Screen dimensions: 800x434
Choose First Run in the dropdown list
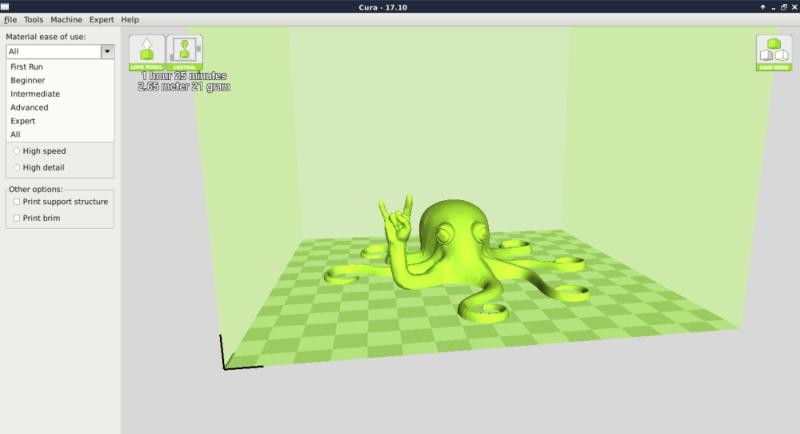pyautogui.click(x=27, y=66)
